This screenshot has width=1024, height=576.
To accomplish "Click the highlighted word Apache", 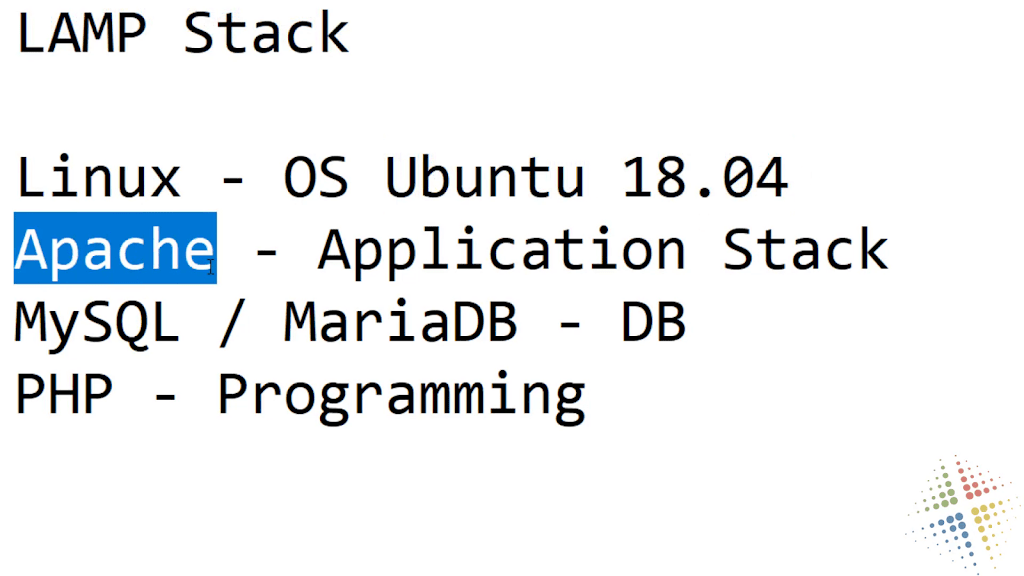I will pos(115,248).
